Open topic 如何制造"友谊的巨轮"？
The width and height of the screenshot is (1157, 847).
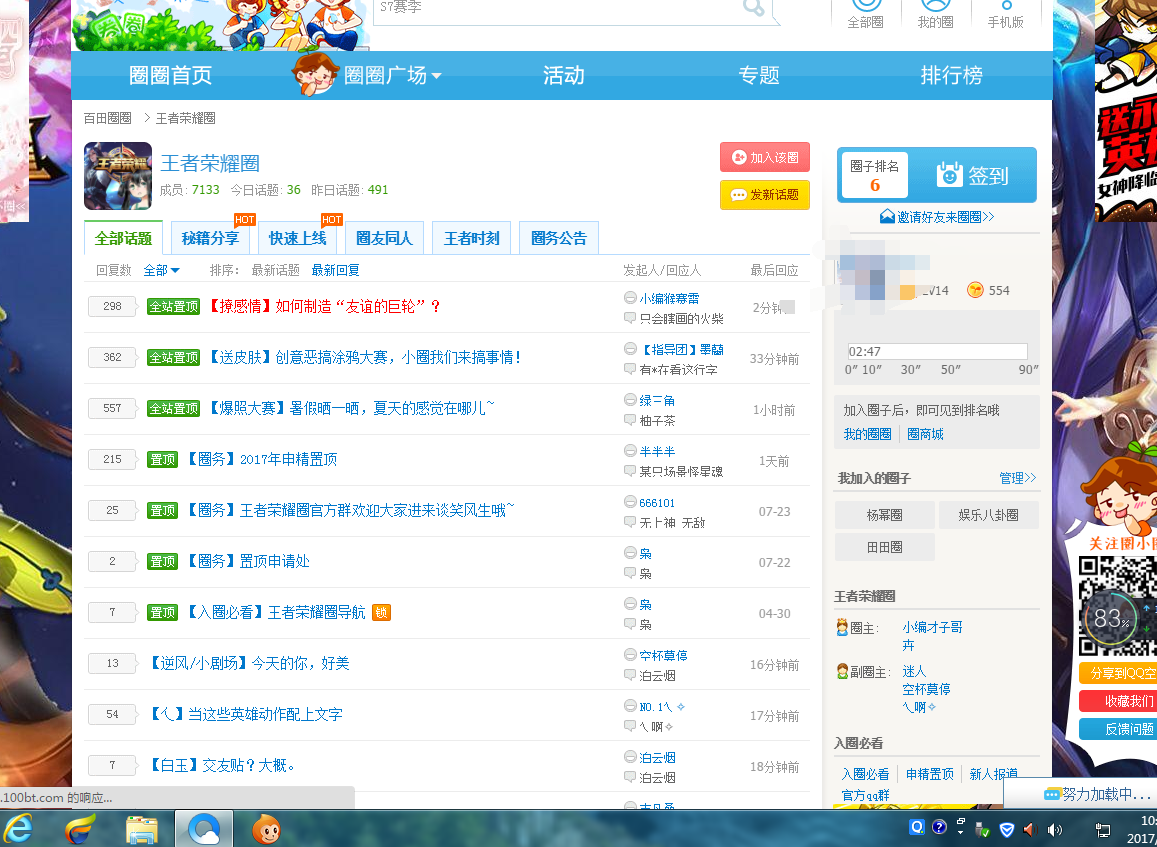tap(325, 306)
